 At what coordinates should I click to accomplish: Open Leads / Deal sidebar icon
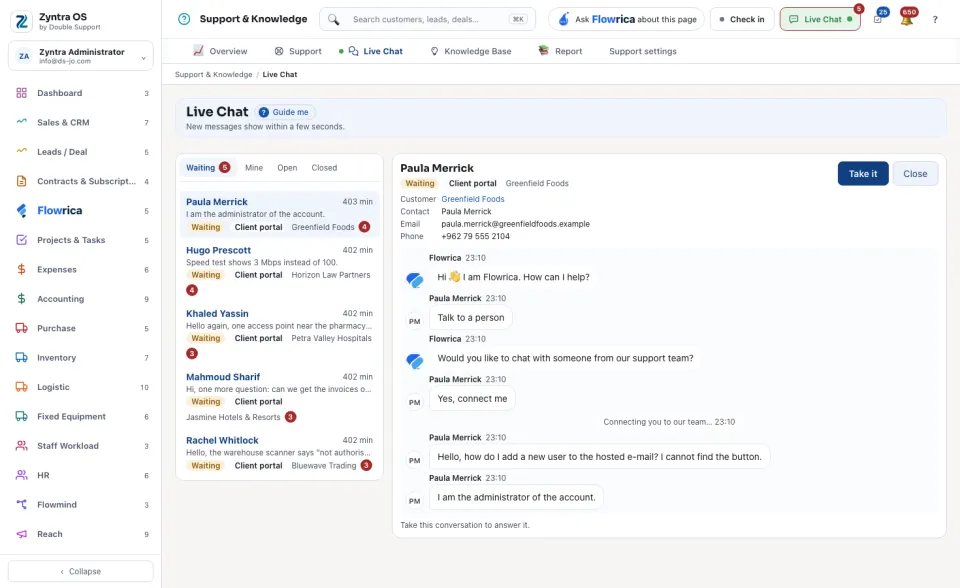coord(21,151)
